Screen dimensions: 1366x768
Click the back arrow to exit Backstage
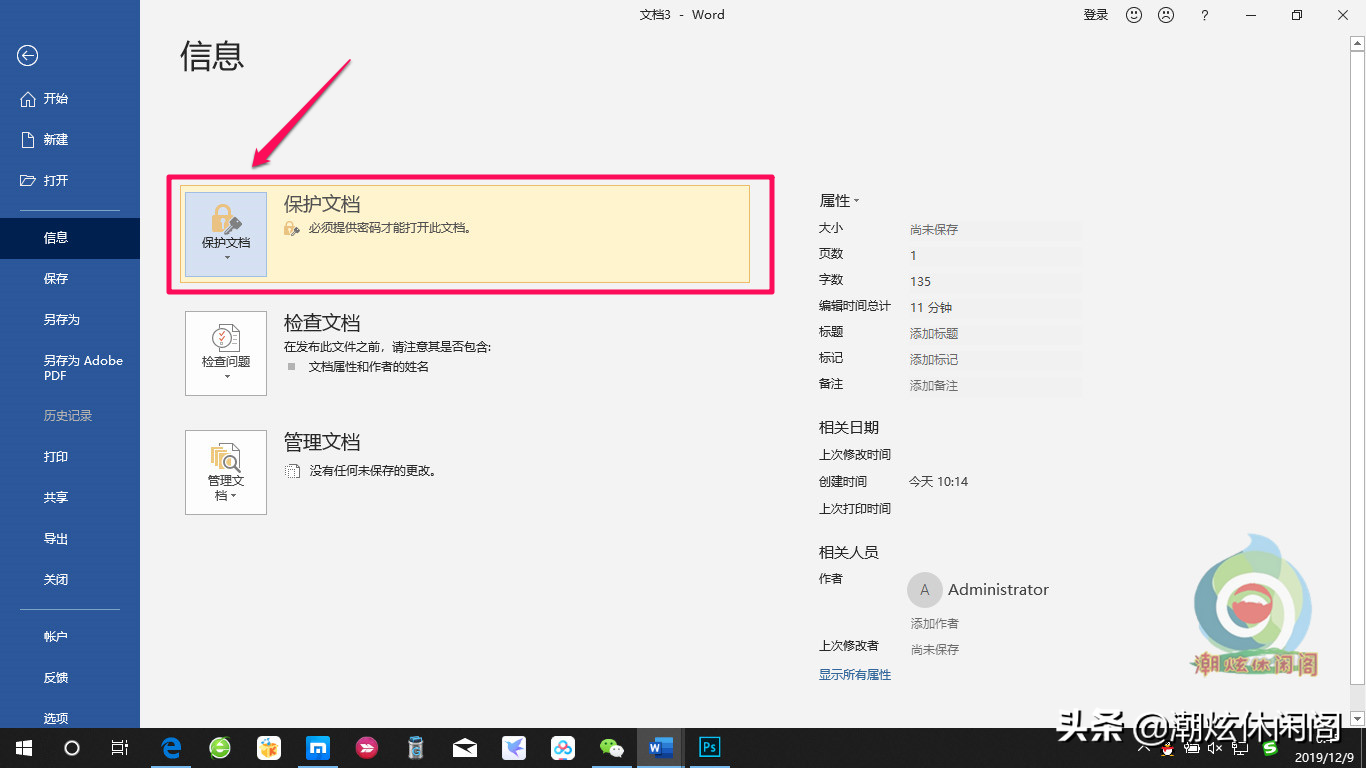(x=28, y=56)
